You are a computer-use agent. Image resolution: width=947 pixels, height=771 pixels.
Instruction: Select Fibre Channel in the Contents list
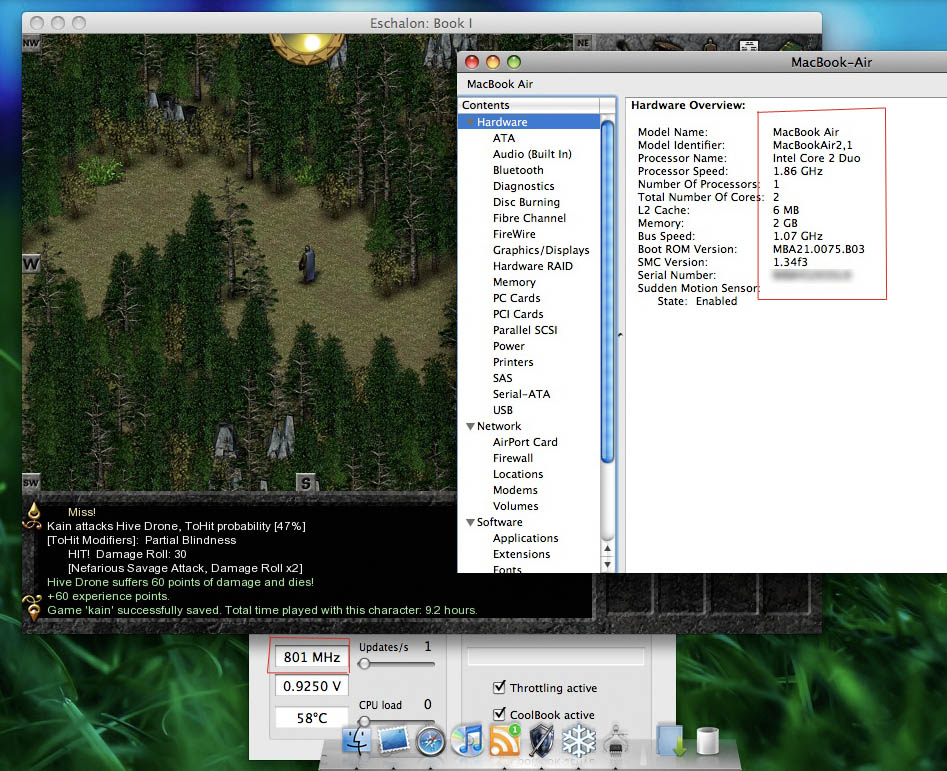point(529,218)
